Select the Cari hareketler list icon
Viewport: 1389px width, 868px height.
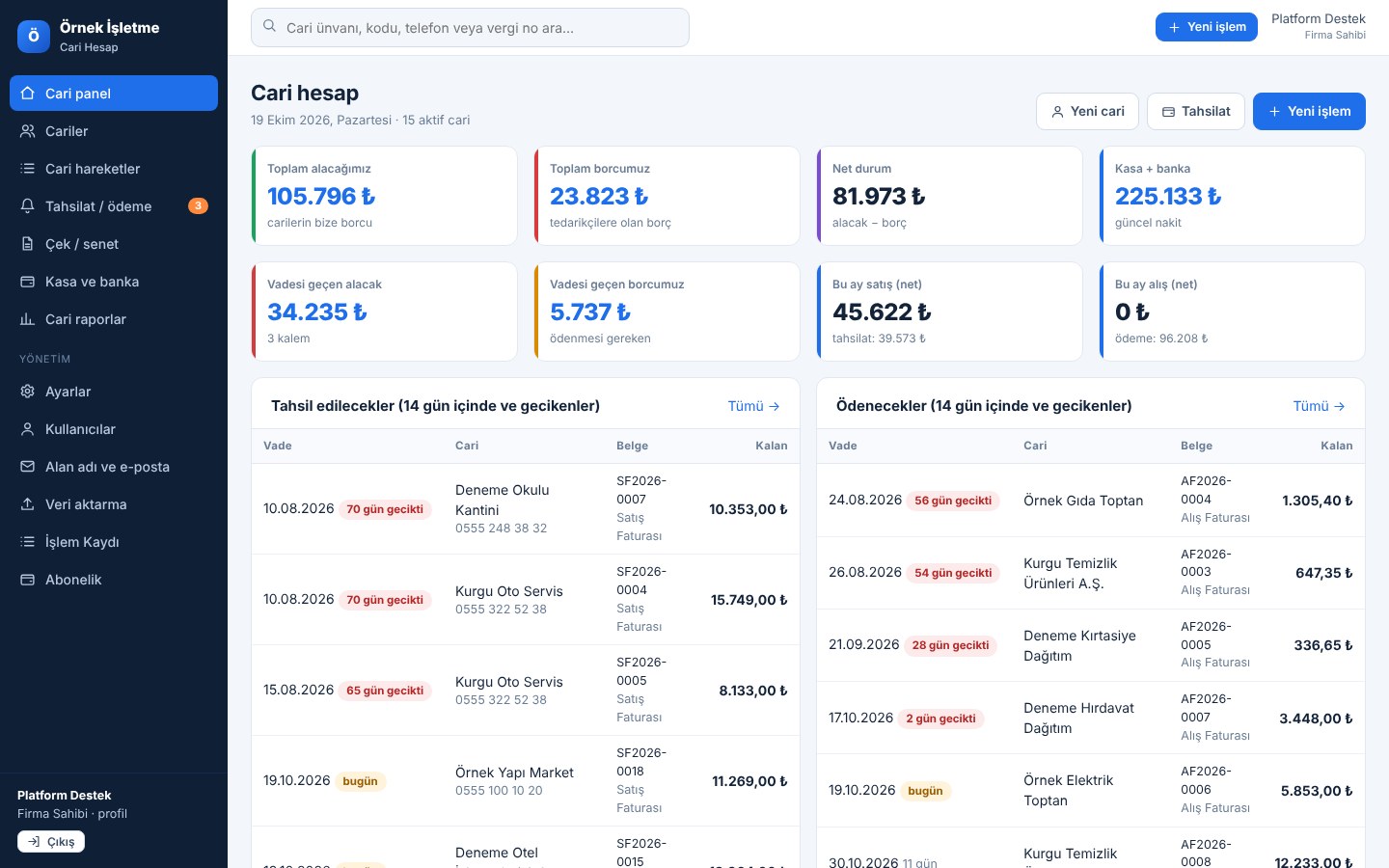(x=27, y=169)
